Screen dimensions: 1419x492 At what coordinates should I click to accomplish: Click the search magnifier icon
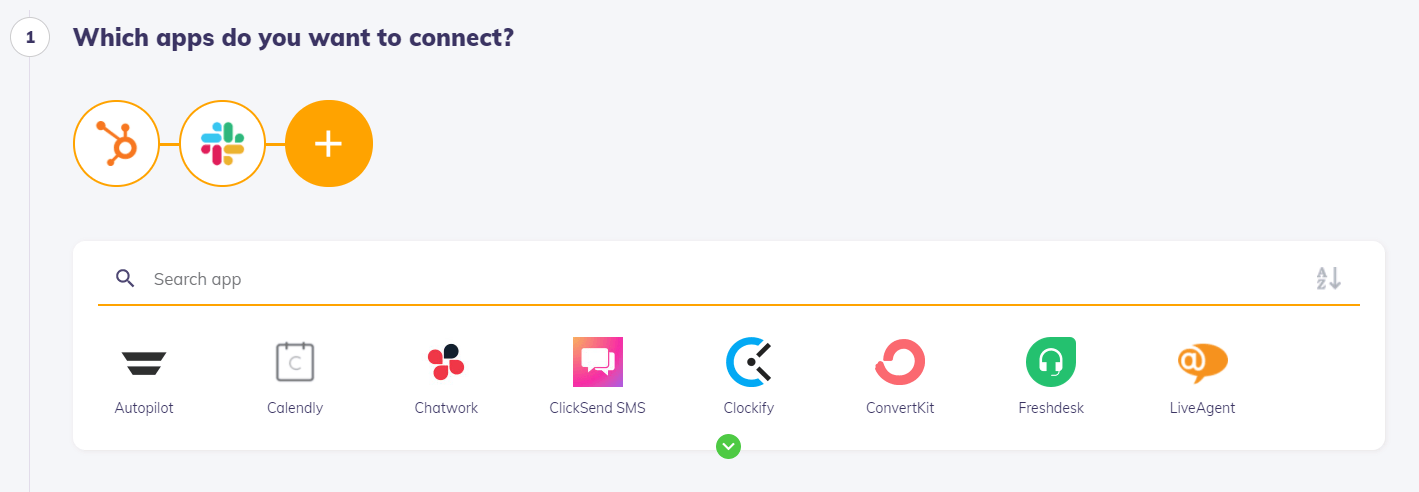pyautogui.click(x=125, y=278)
